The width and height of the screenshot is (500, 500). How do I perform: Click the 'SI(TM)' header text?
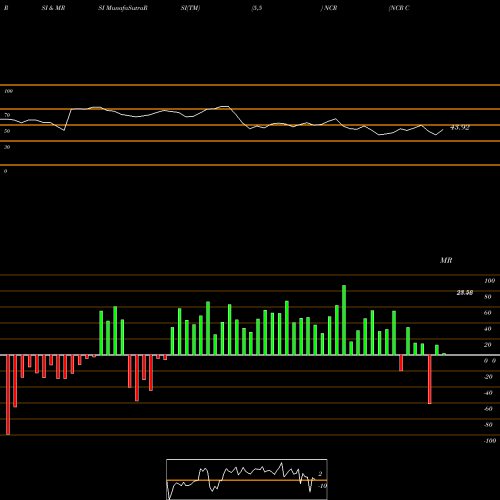click(190, 8)
